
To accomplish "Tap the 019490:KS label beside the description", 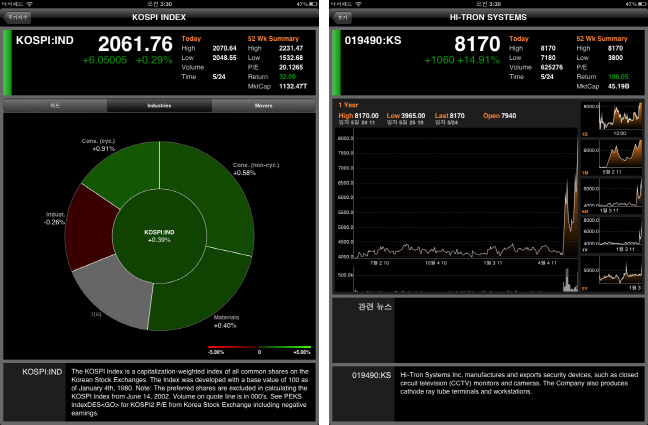I will tap(371, 375).
